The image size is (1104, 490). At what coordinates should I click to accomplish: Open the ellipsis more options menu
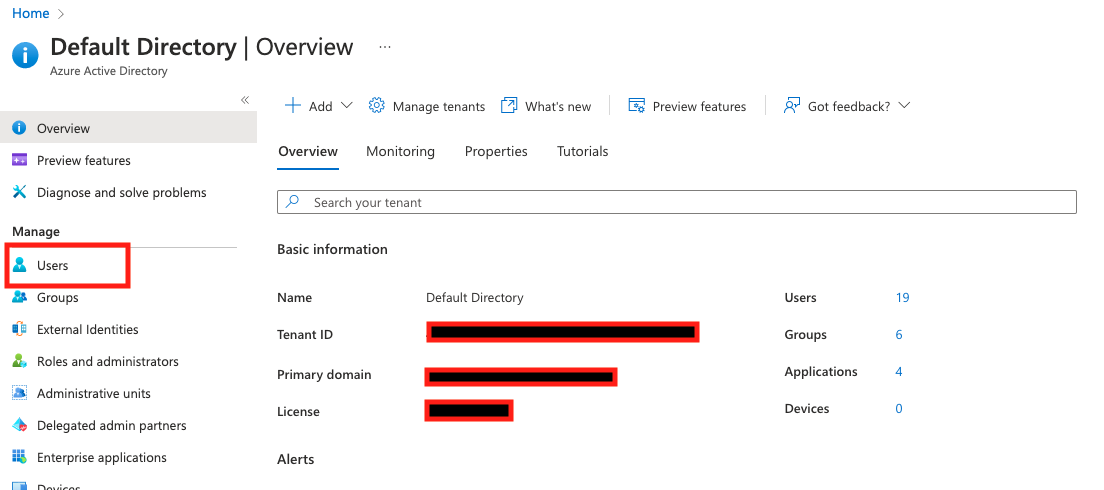pos(384,47)
